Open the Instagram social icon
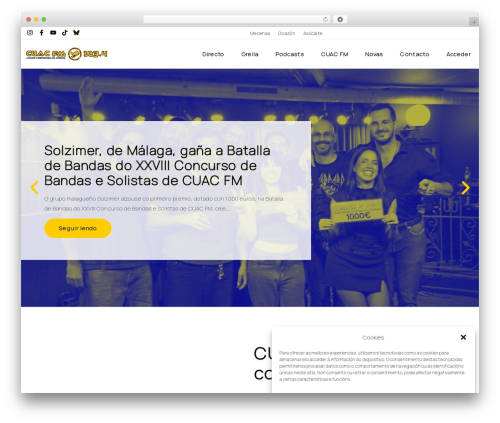This screenshot has width=500, height=423. pos(30,33)
